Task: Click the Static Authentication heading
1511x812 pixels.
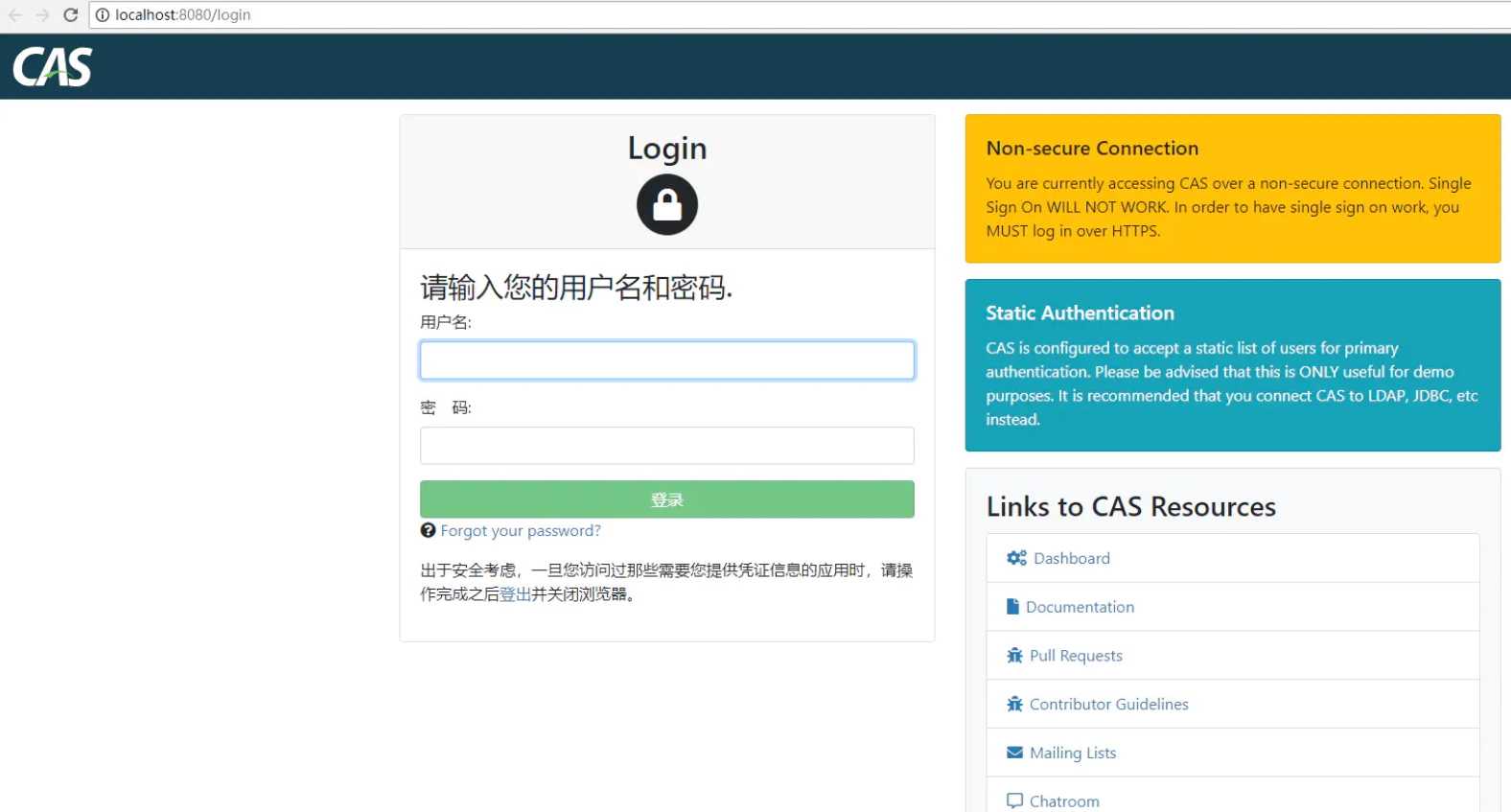Action: [x=1080, y=313]
